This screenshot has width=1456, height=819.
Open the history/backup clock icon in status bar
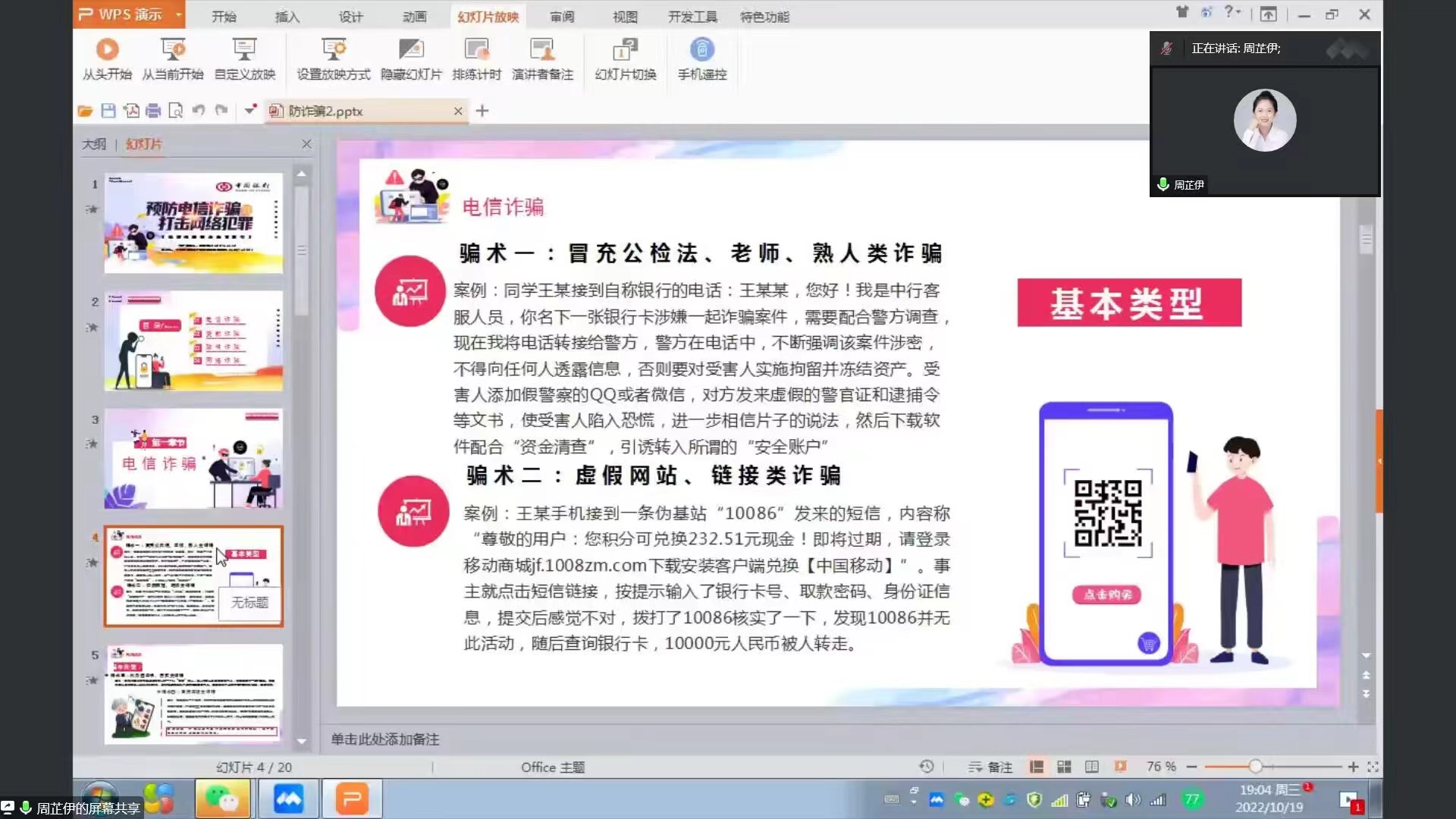pos(927,767)
